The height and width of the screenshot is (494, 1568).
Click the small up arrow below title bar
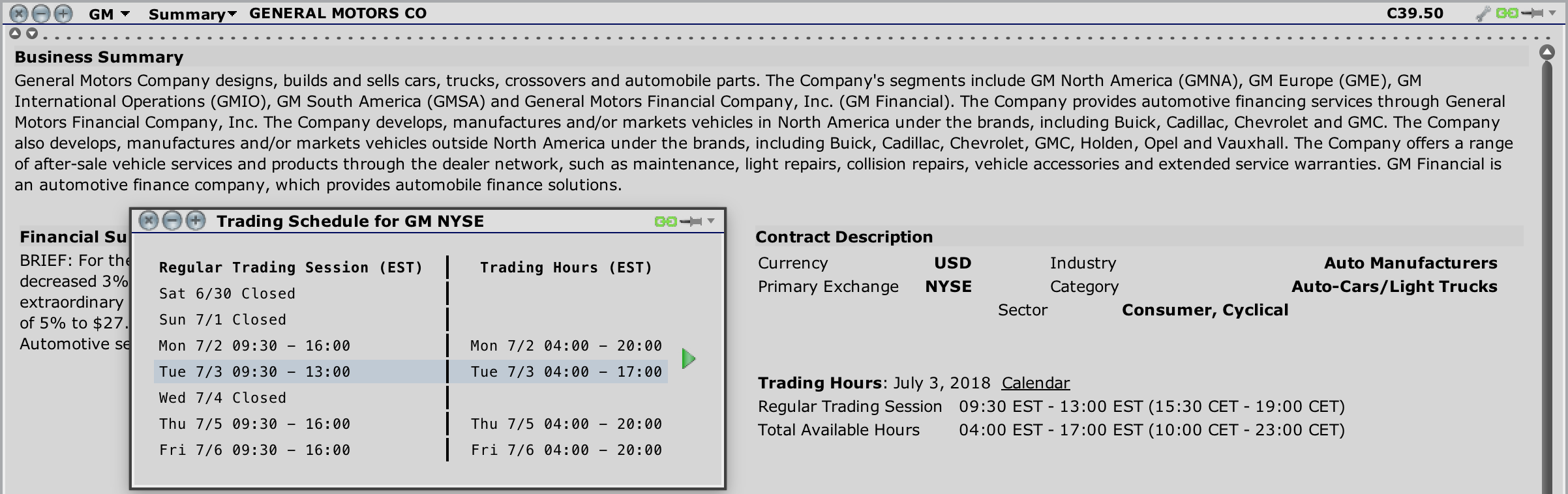point(15,33)
